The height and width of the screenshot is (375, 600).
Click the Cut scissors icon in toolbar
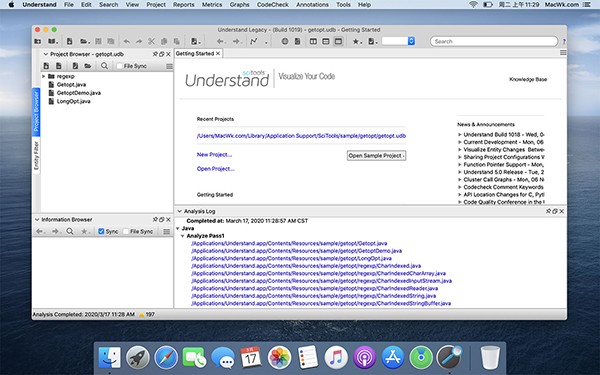pyautogui.click(x=152, y=41)
